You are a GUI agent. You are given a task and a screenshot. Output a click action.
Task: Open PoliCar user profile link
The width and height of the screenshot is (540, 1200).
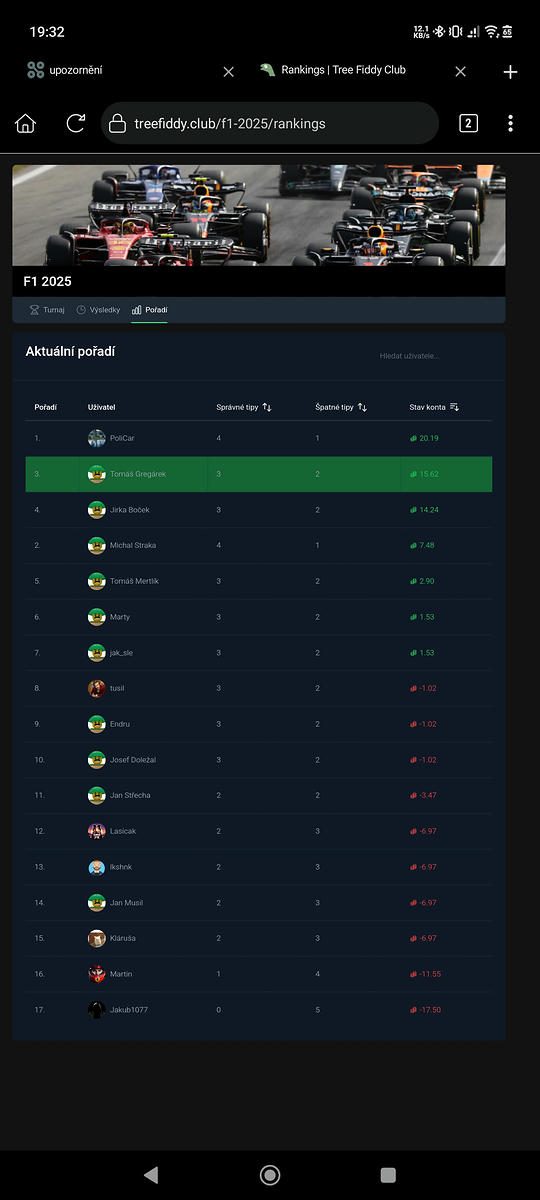pos(122,438)
